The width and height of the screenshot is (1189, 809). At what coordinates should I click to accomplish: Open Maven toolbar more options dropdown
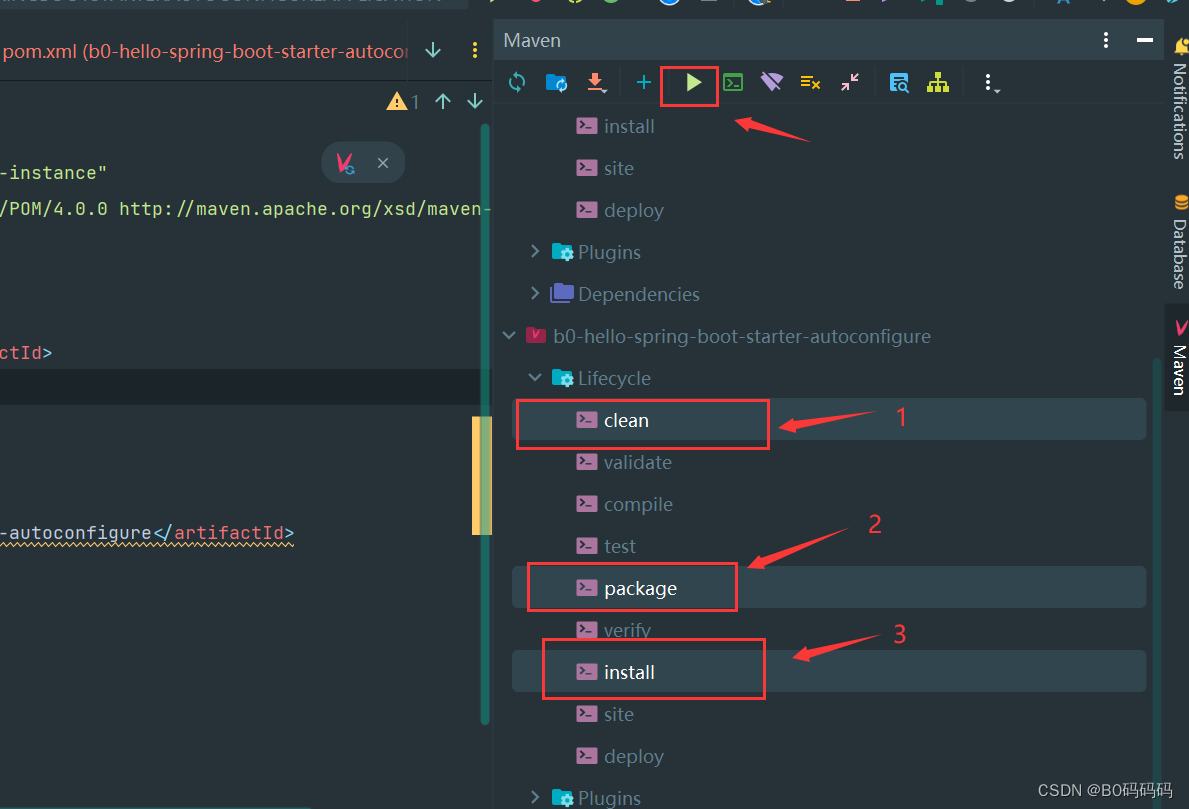990,83
